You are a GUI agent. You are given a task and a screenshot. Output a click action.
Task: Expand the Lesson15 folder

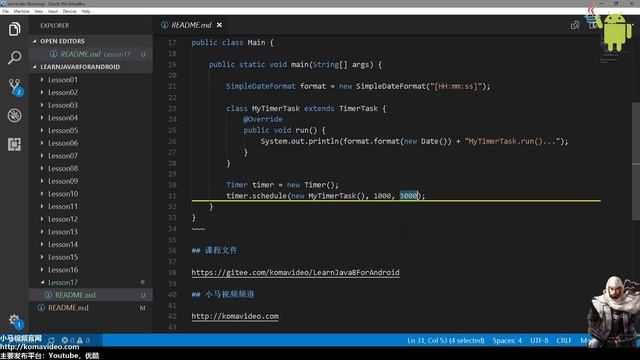click(x=91, y=257)
